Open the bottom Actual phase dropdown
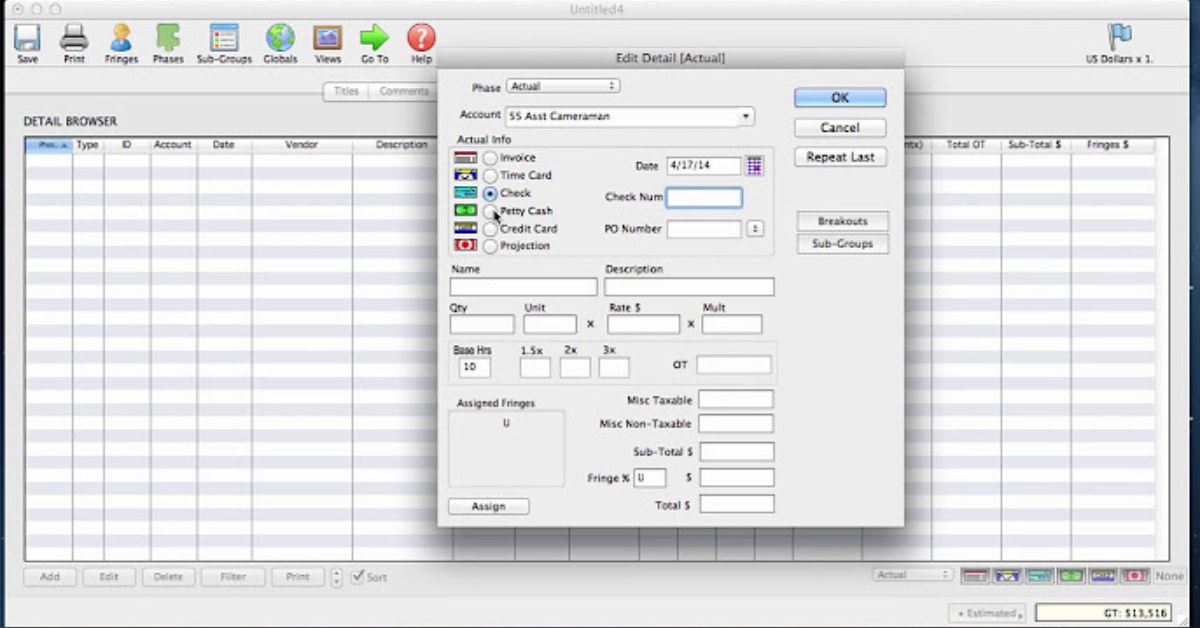This screenshot has height=628, width=1200. click(x=914, y=575)
